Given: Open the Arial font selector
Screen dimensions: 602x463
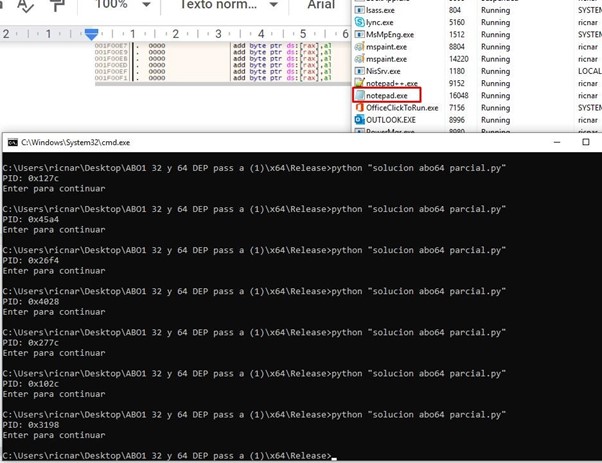Looking at the screenshot, I should [321, 5].
